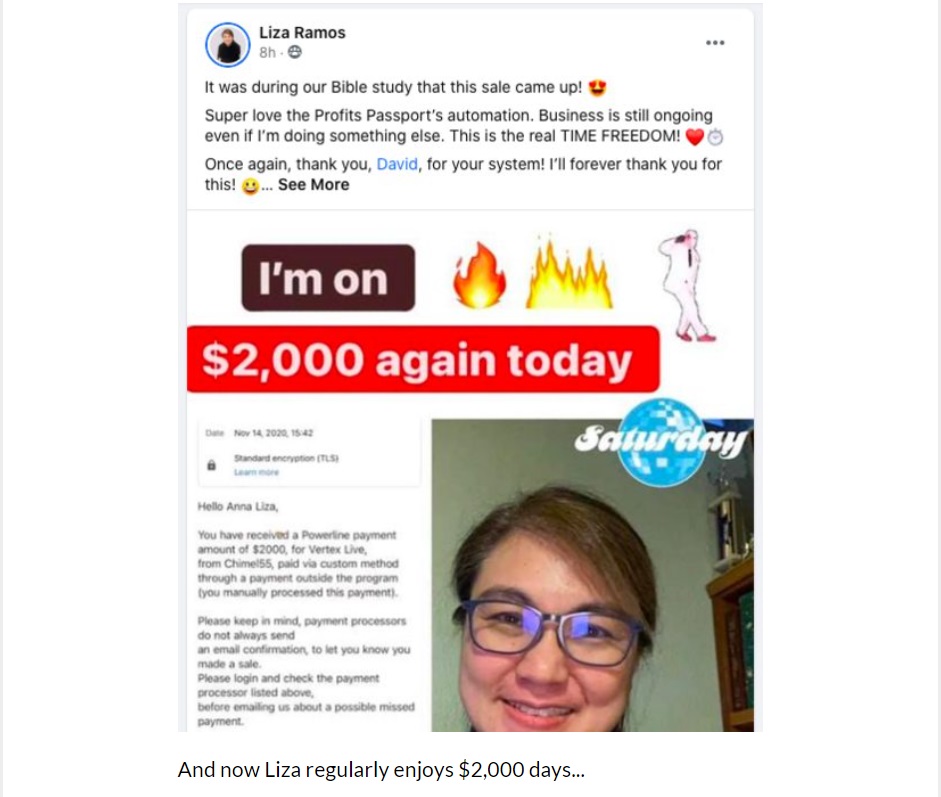This screenshot has width=941, height=797.
Task: Click the red heart emoji
Action: point(694,137)
